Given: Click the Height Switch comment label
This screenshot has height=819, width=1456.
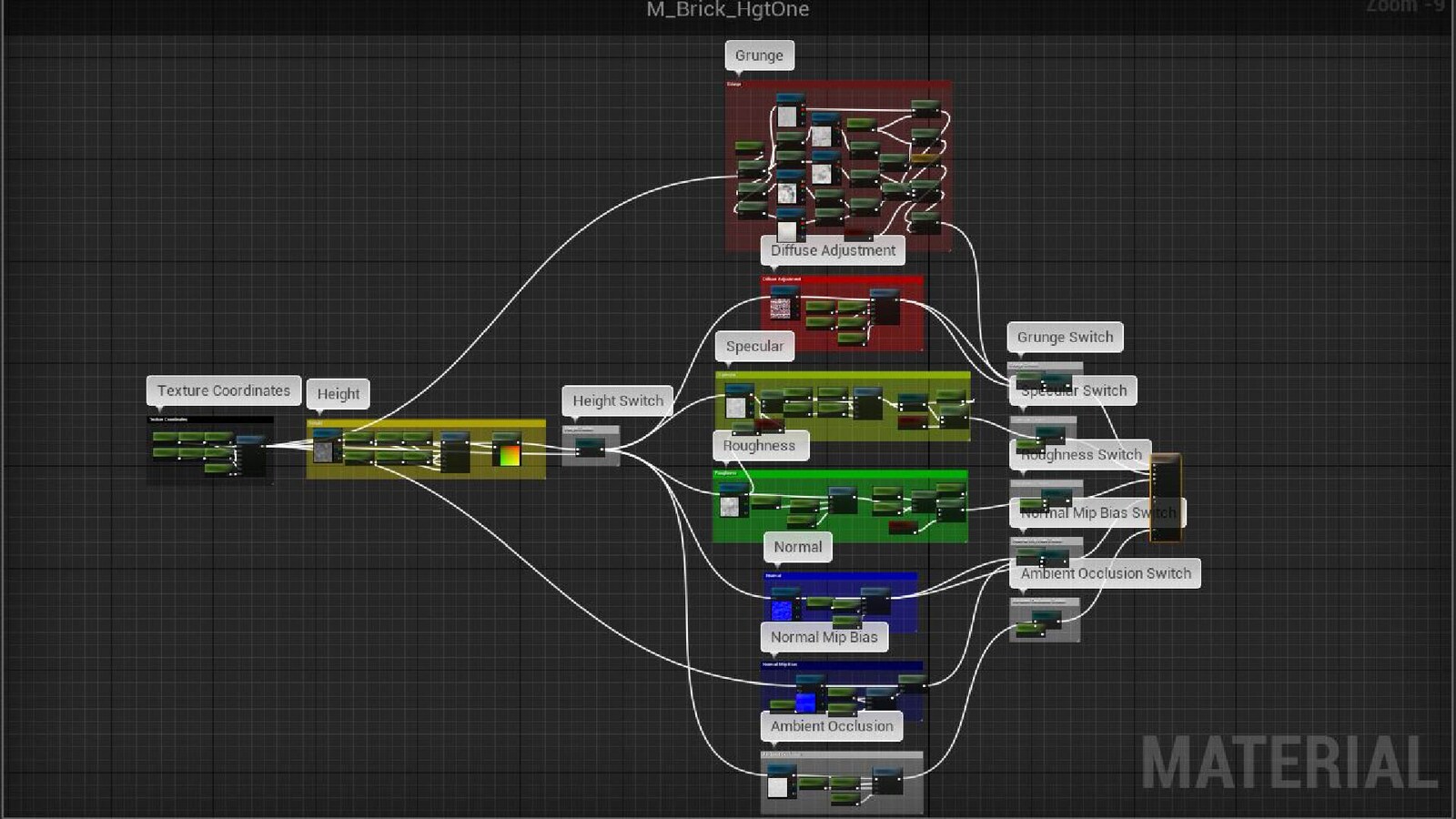Looking at the screenshot, I should tap(618, 401).
